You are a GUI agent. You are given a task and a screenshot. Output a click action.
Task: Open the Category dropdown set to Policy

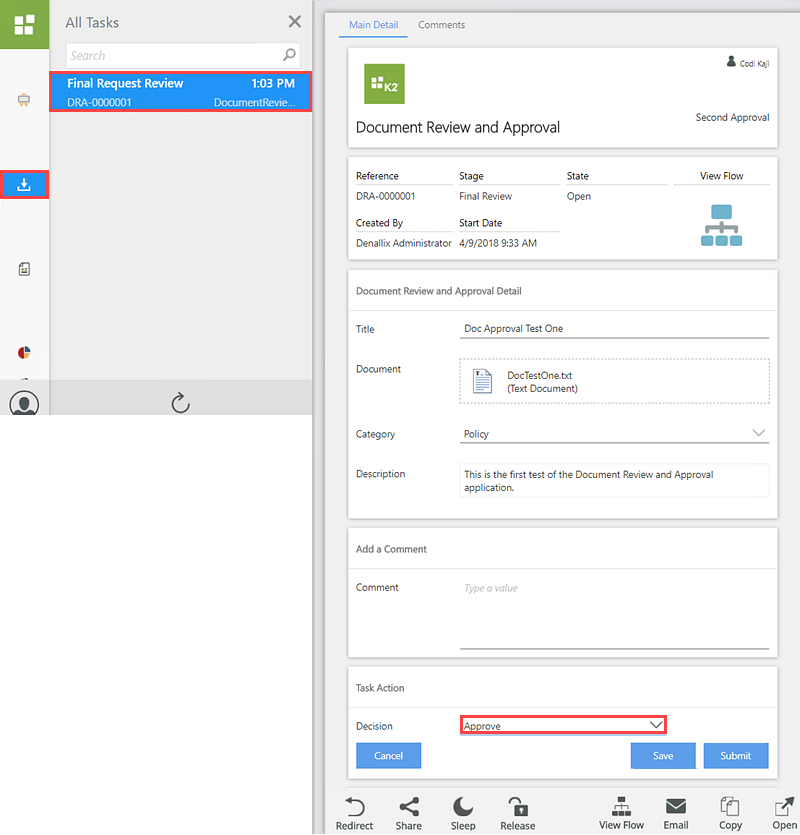614,434
